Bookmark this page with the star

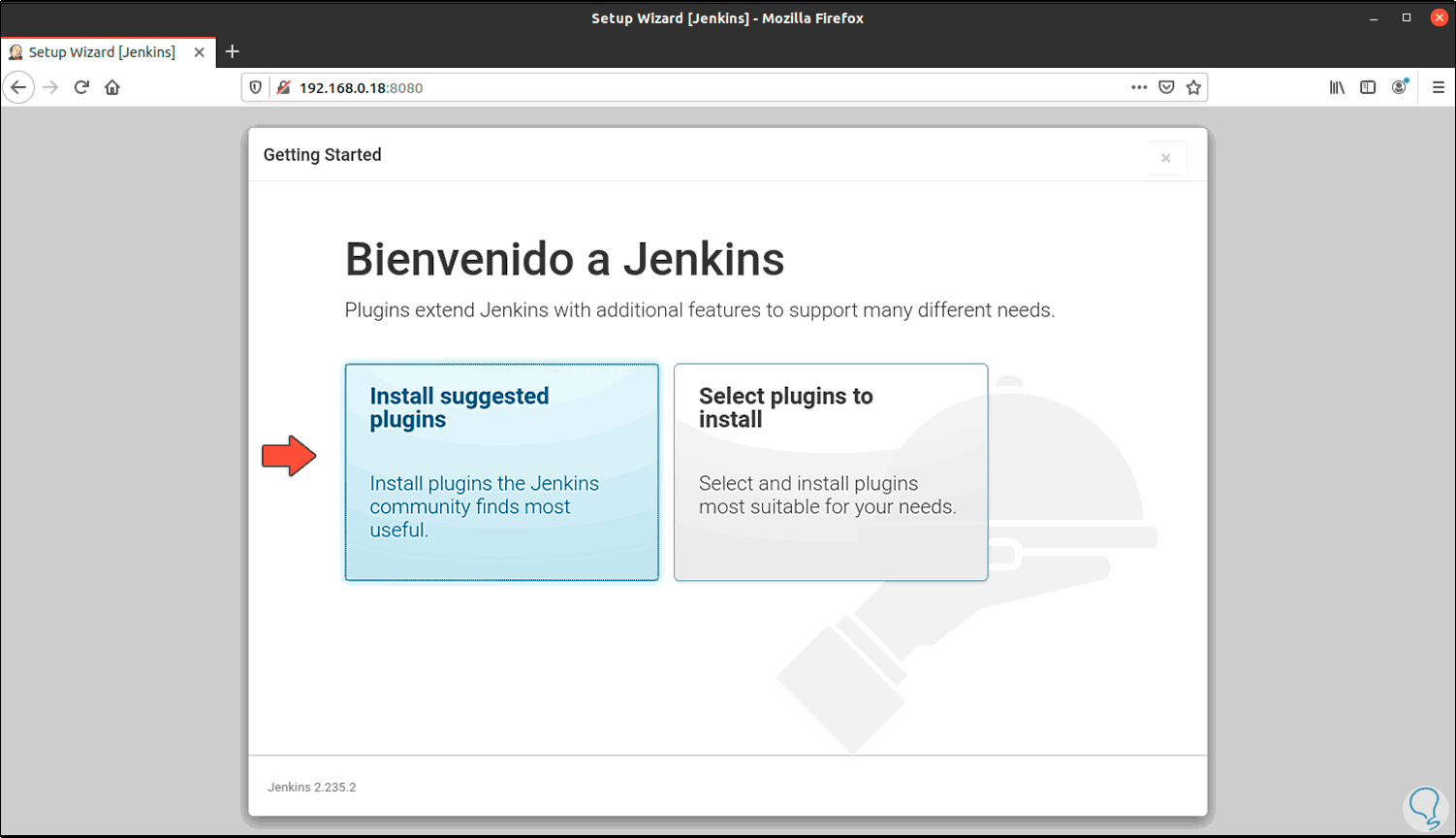pos(1193,87)
